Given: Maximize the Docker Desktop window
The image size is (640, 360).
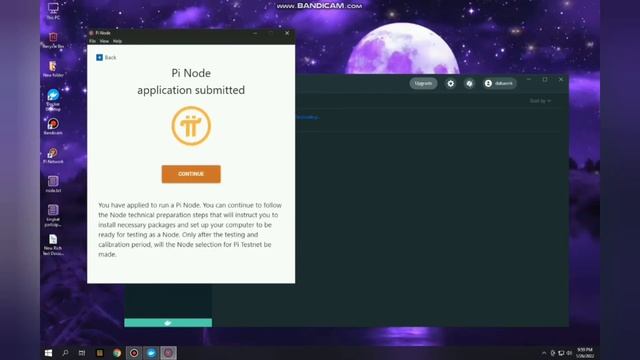Looking at the screenshot, I should (545, 80).
